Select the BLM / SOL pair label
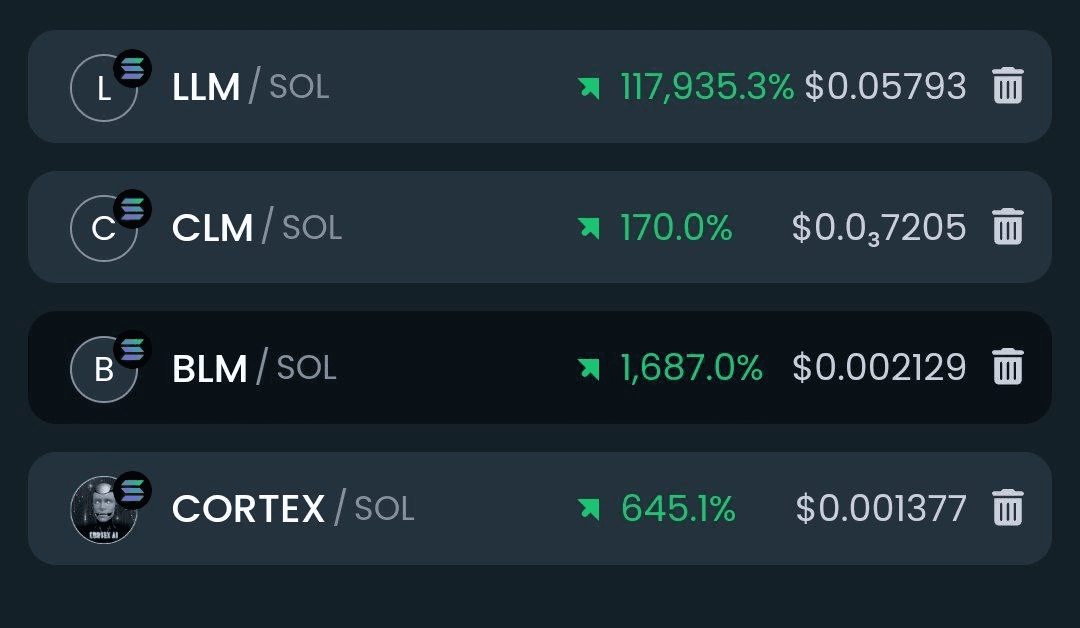1080x628 pixels. pyautogui.click(x=254, y=368)
